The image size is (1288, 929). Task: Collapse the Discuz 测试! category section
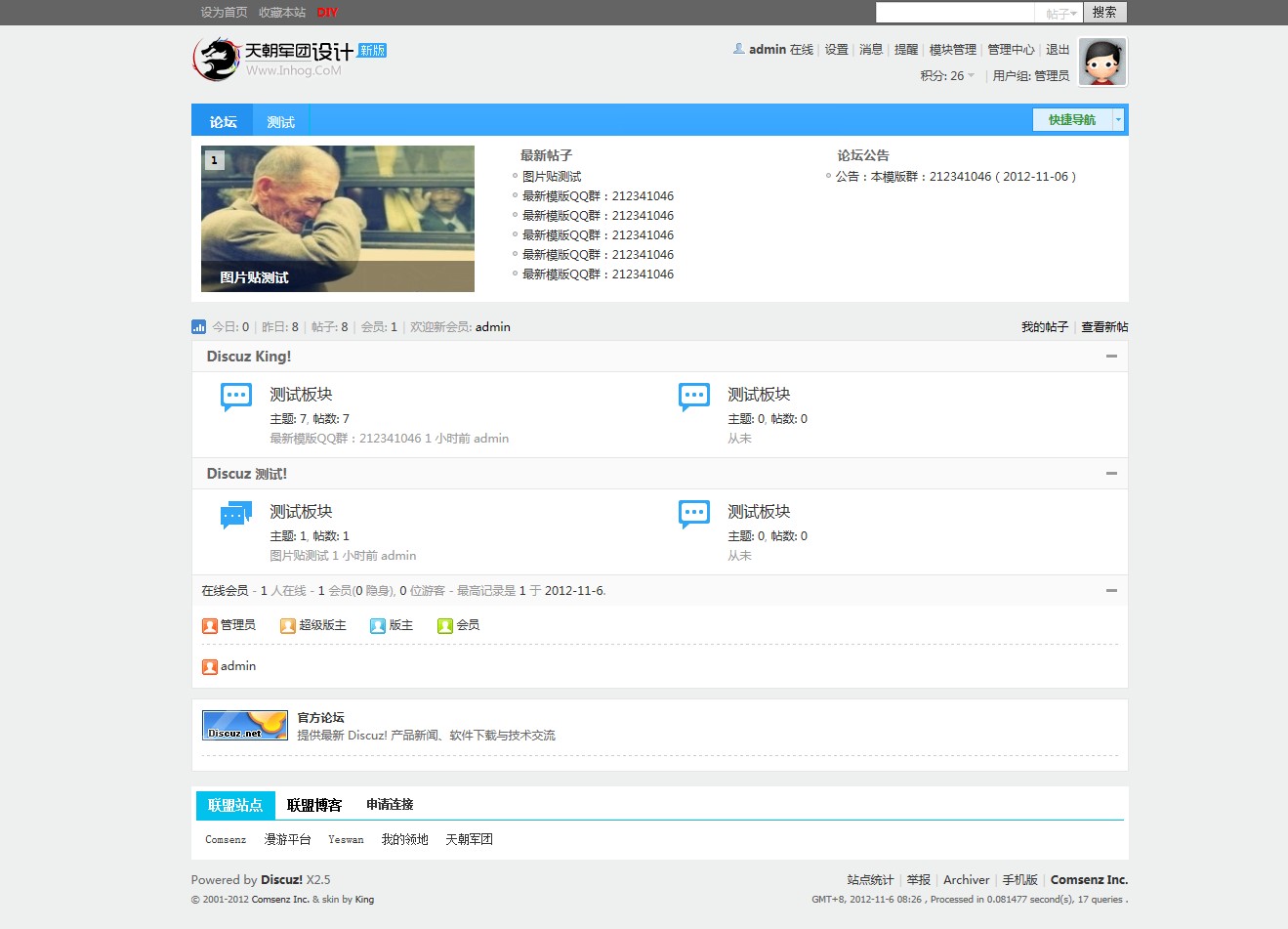[x=1111, y=474]
